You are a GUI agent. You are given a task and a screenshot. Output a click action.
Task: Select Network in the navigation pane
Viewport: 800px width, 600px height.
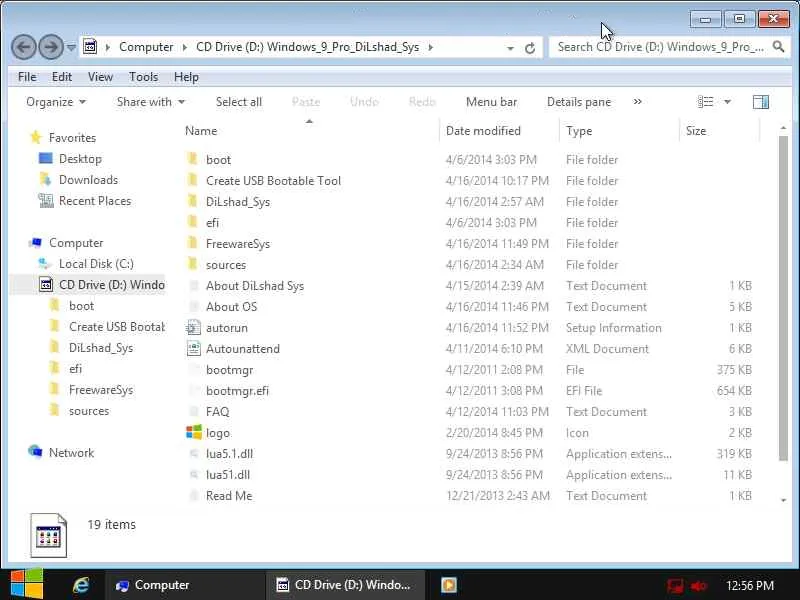point(61,453)
